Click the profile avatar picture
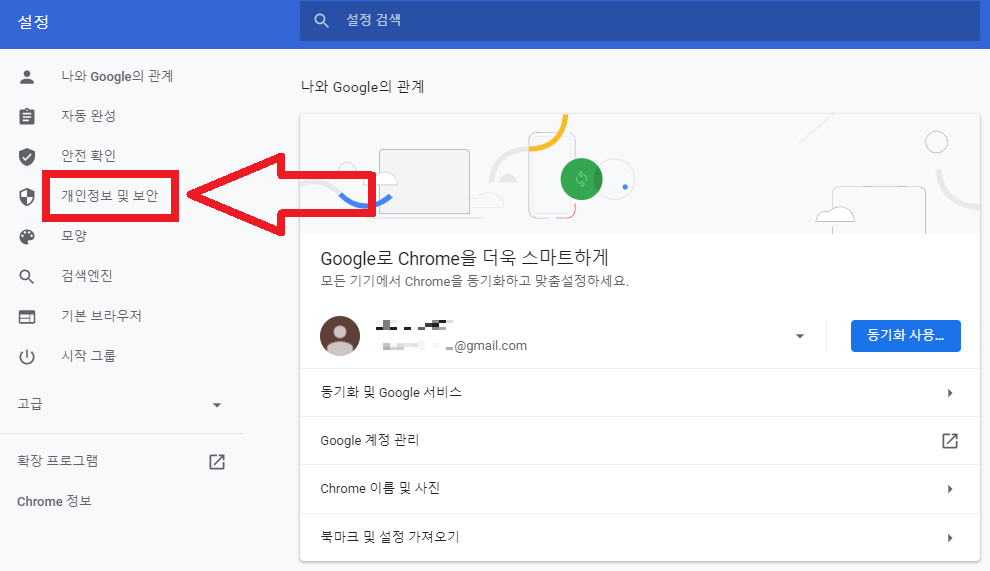 (340, 336)
